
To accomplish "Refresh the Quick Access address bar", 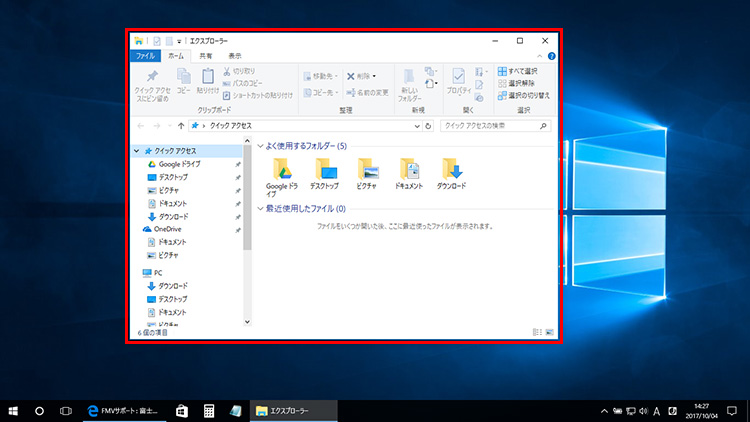I will 428,126.
